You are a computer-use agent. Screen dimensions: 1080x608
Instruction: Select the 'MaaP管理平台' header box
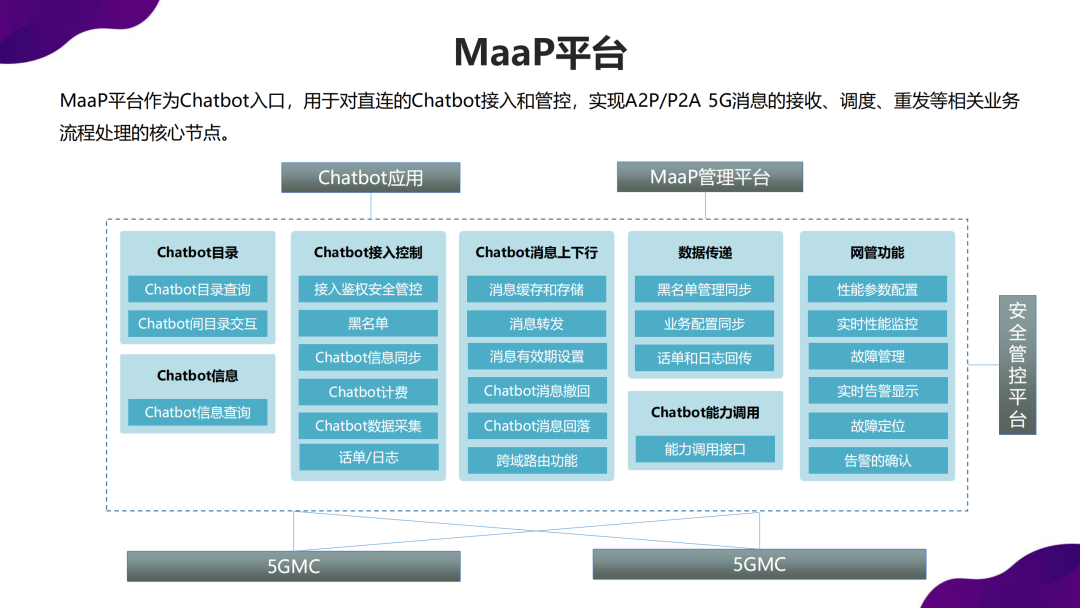tap(709, 177)
